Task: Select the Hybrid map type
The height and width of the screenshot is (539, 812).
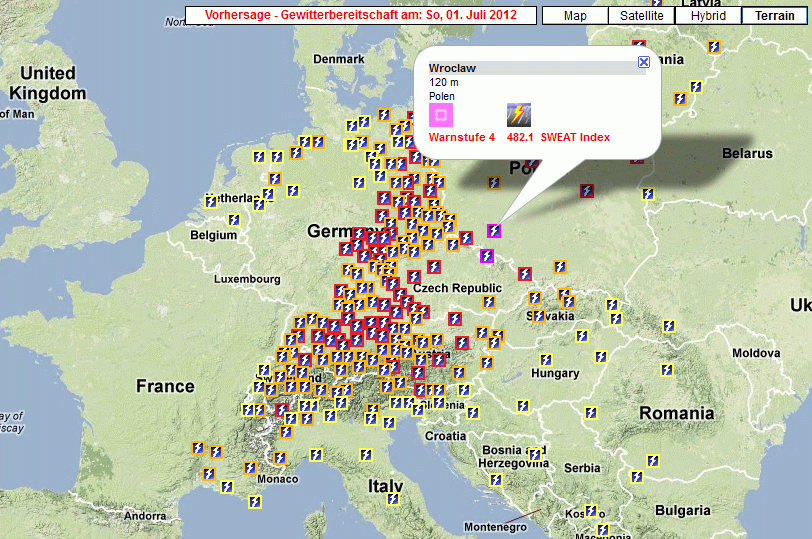Action: [x=708, y=16]
